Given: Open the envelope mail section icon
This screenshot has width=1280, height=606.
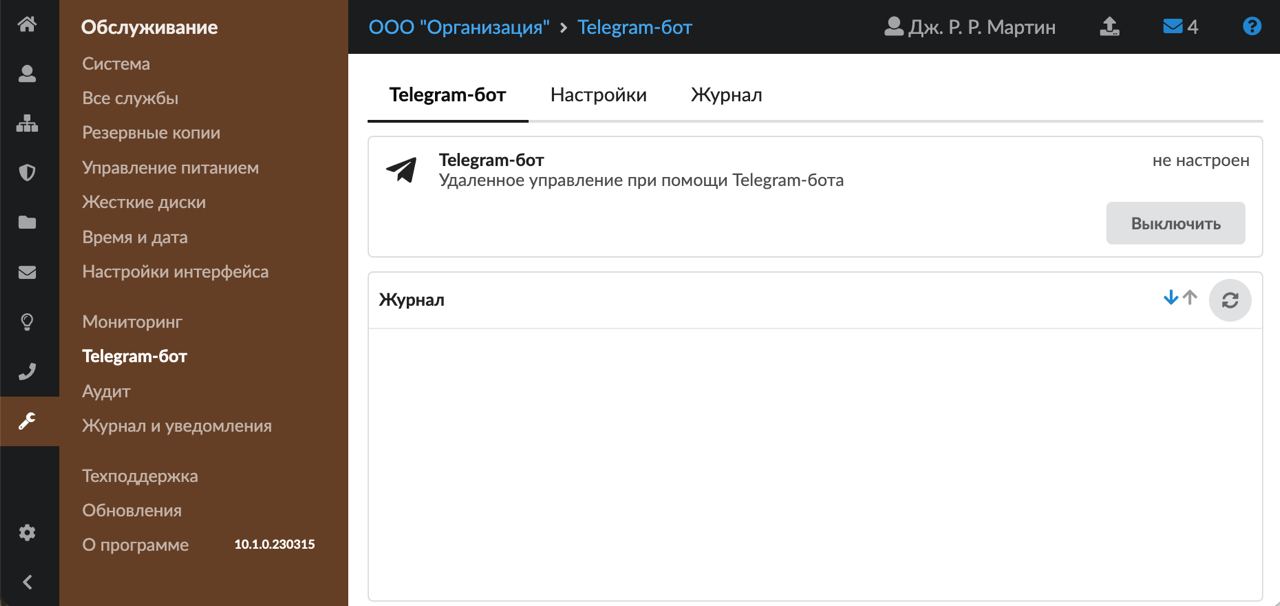Looking at the screenshot, I should click(x=27, y=272).
